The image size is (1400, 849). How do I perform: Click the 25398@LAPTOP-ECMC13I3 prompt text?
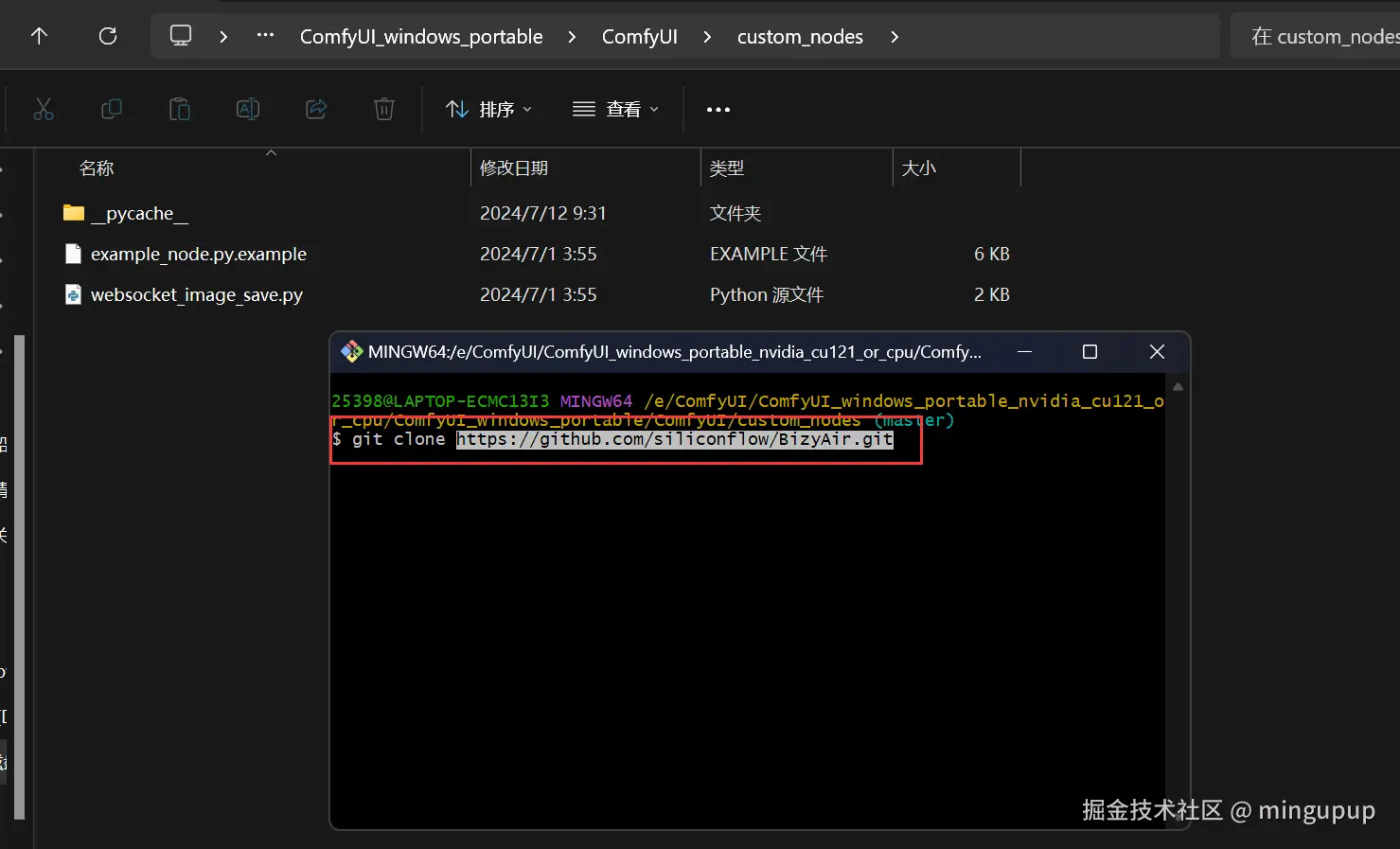click(x=440, y=401)
